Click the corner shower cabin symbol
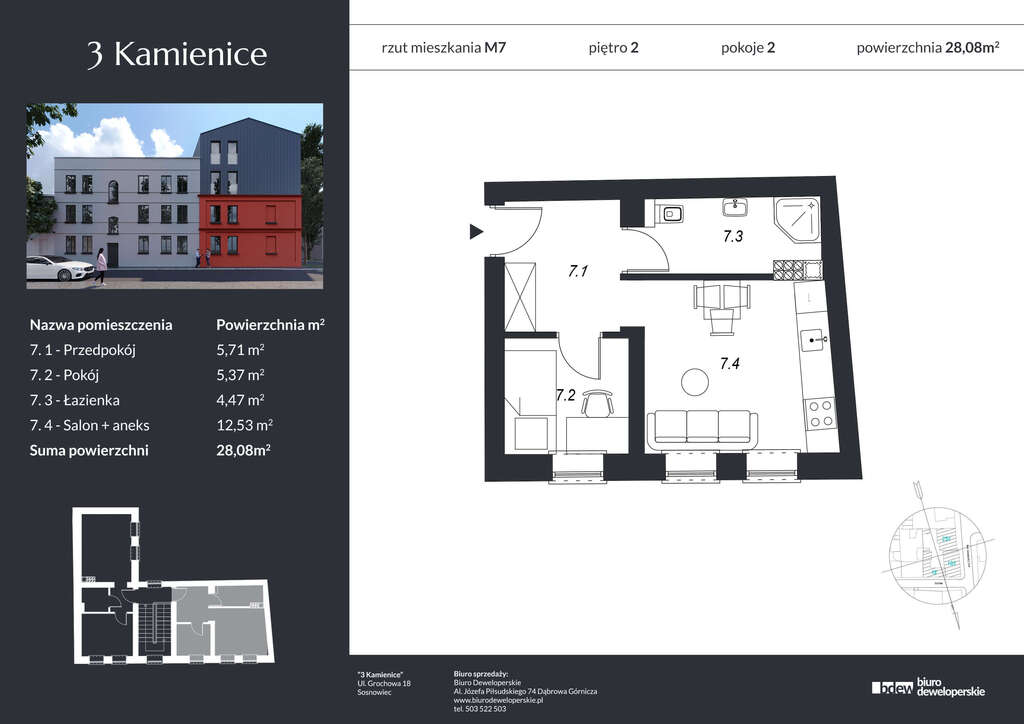This screenshot has height=724, width=1024. pos(799,219)
